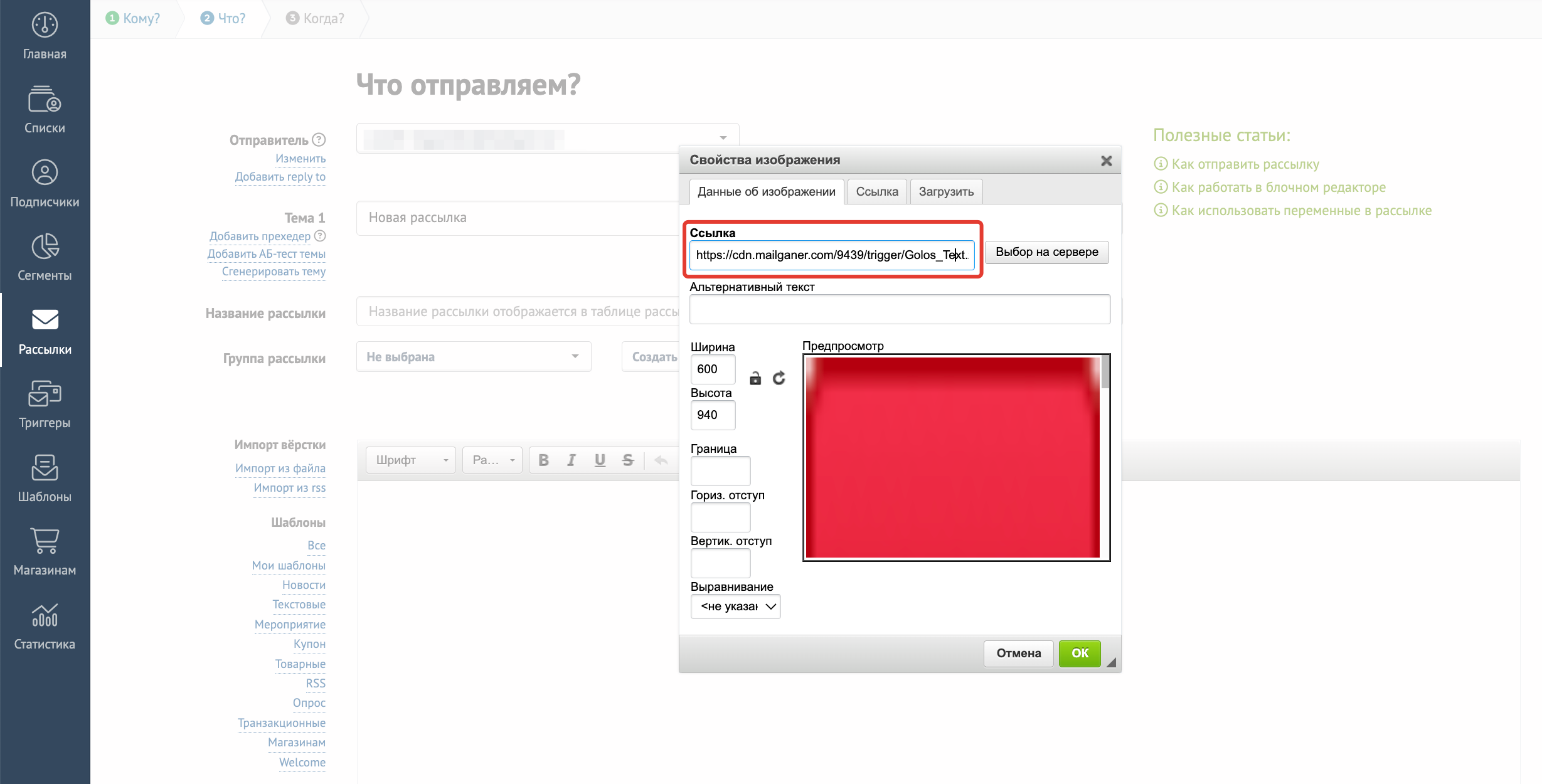Click the Изменить sender link
1542x784 pixels.
(300, 159)
